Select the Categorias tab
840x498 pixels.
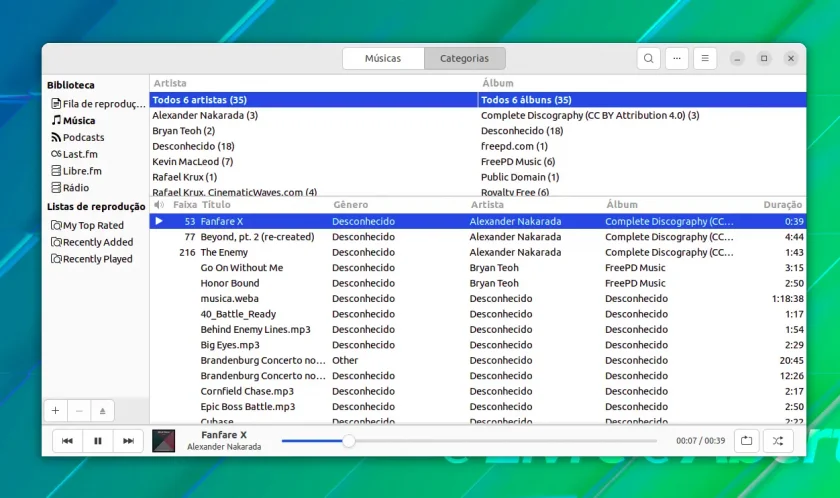[x=464, y=58]
